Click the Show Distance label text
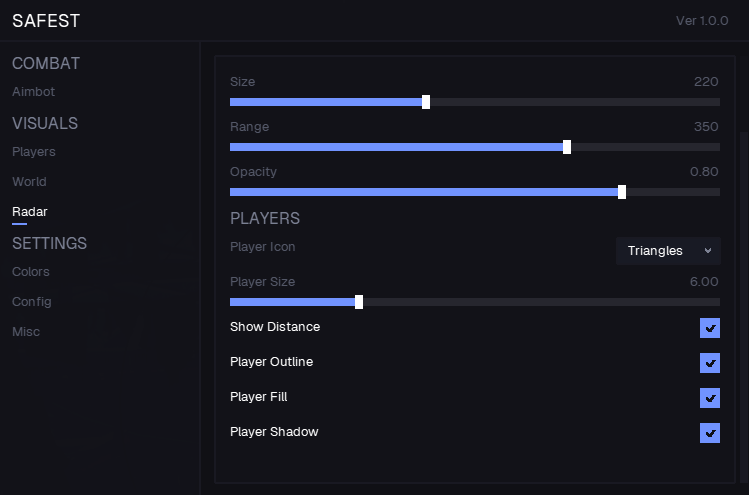This screenshot has width=749, height=495. click(275, 327)
